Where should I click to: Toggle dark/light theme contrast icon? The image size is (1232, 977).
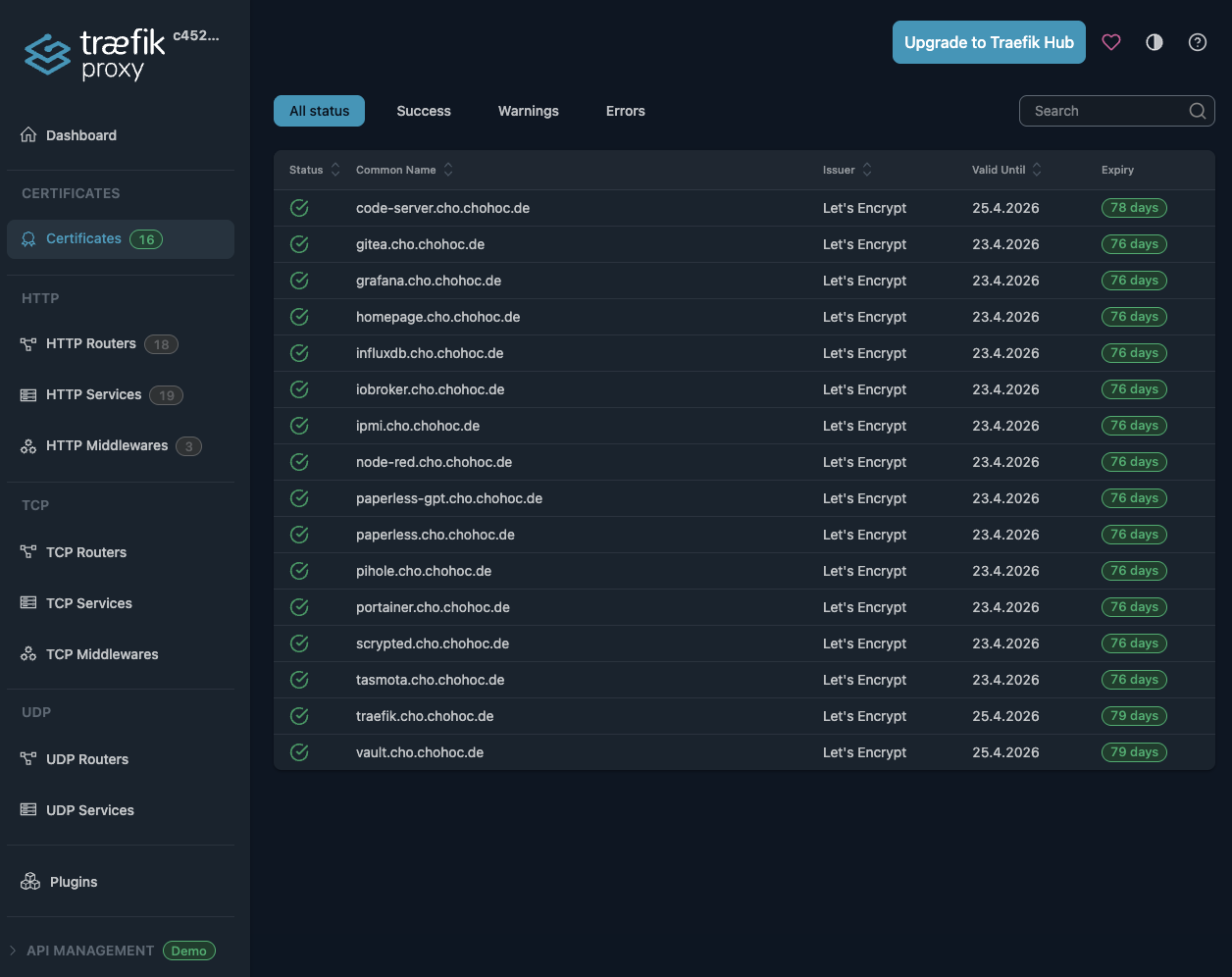(x=1155, y=42)
